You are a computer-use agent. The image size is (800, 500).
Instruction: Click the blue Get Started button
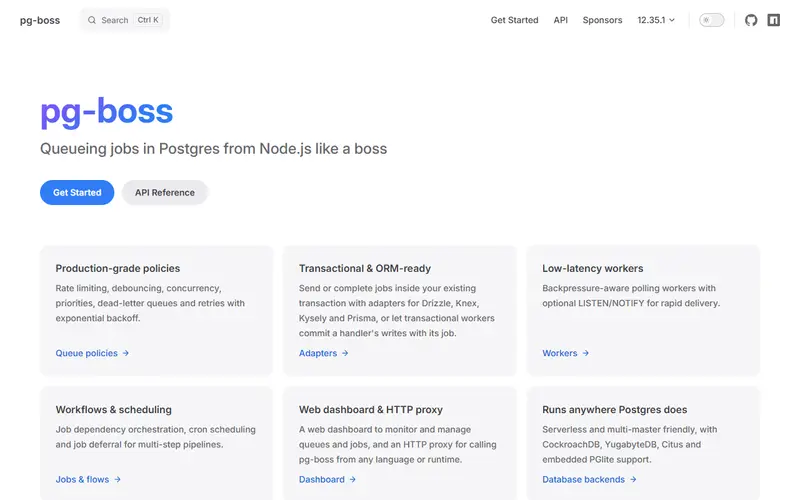pyautogui.click(x=77, y=192)
